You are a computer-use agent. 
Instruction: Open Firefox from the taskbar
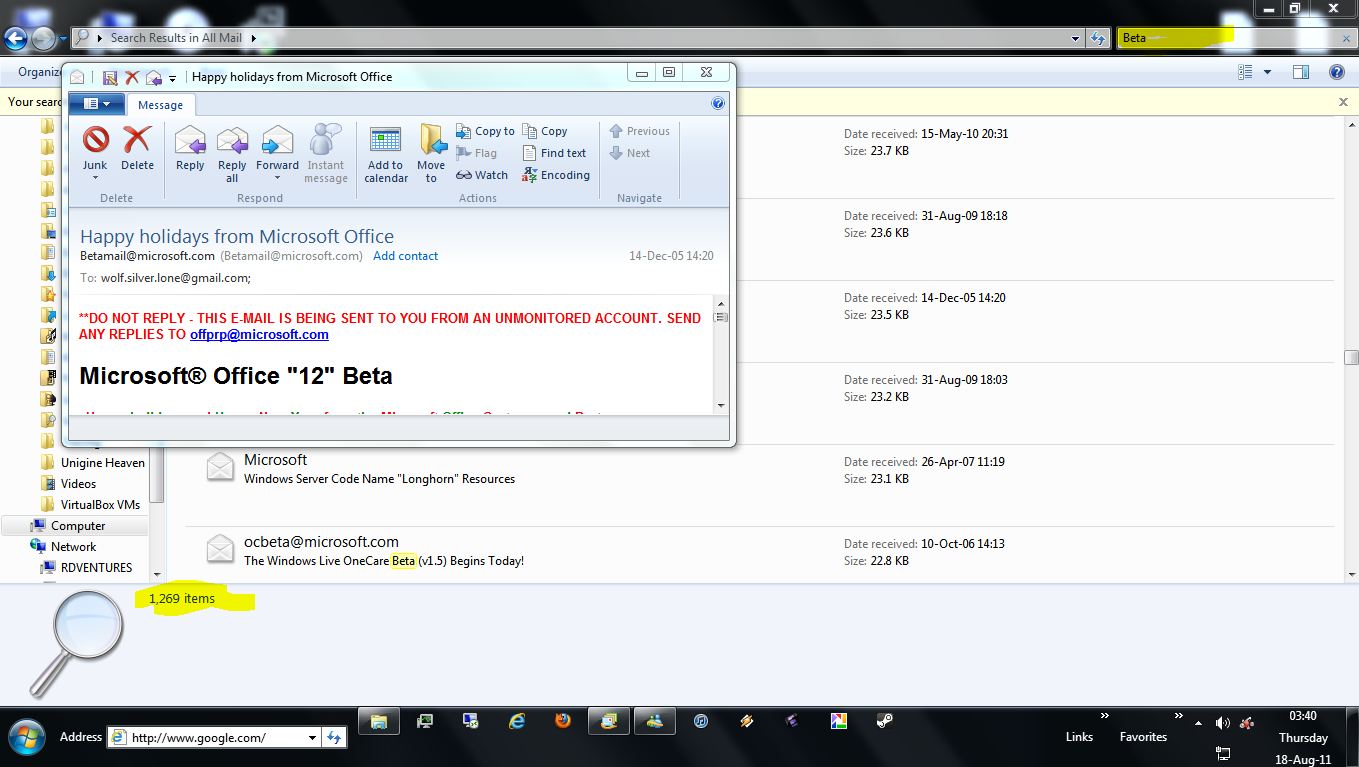coord(562,721)
